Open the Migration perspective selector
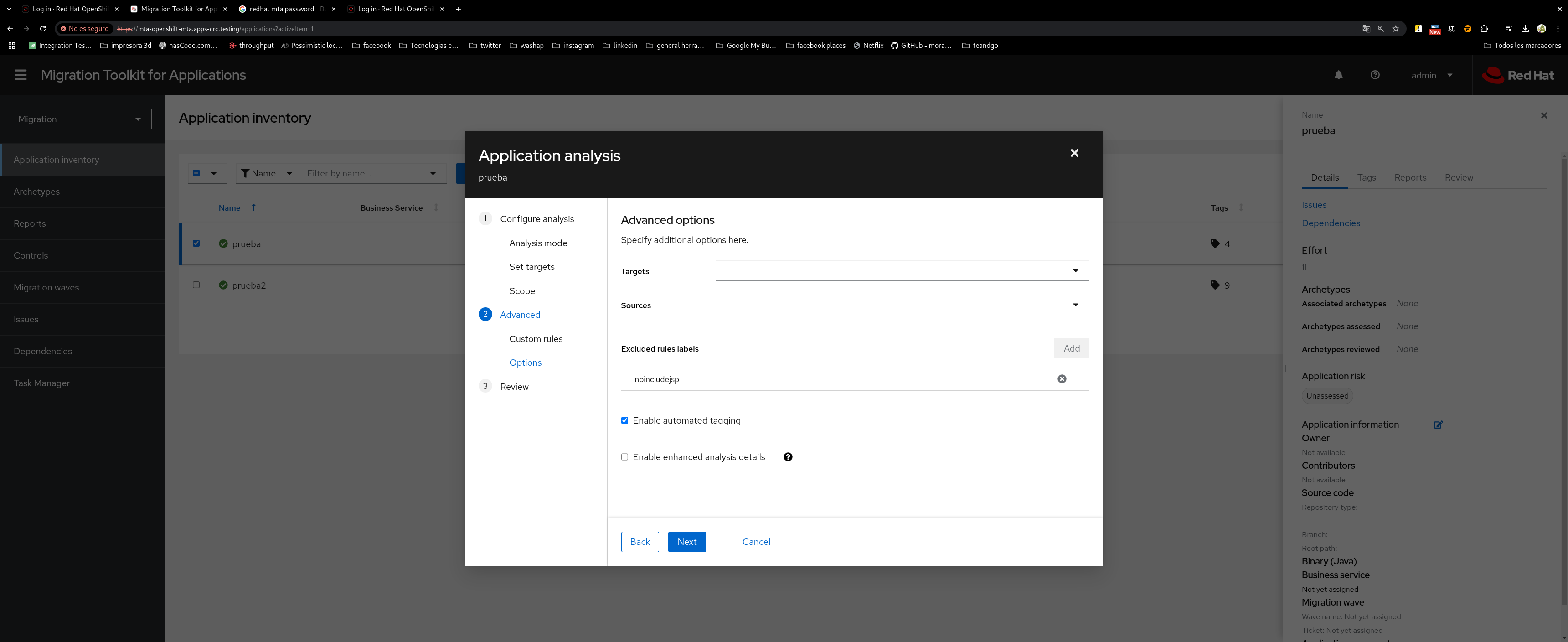This screenshot has height=642, width=1568. tap(82, 119)
